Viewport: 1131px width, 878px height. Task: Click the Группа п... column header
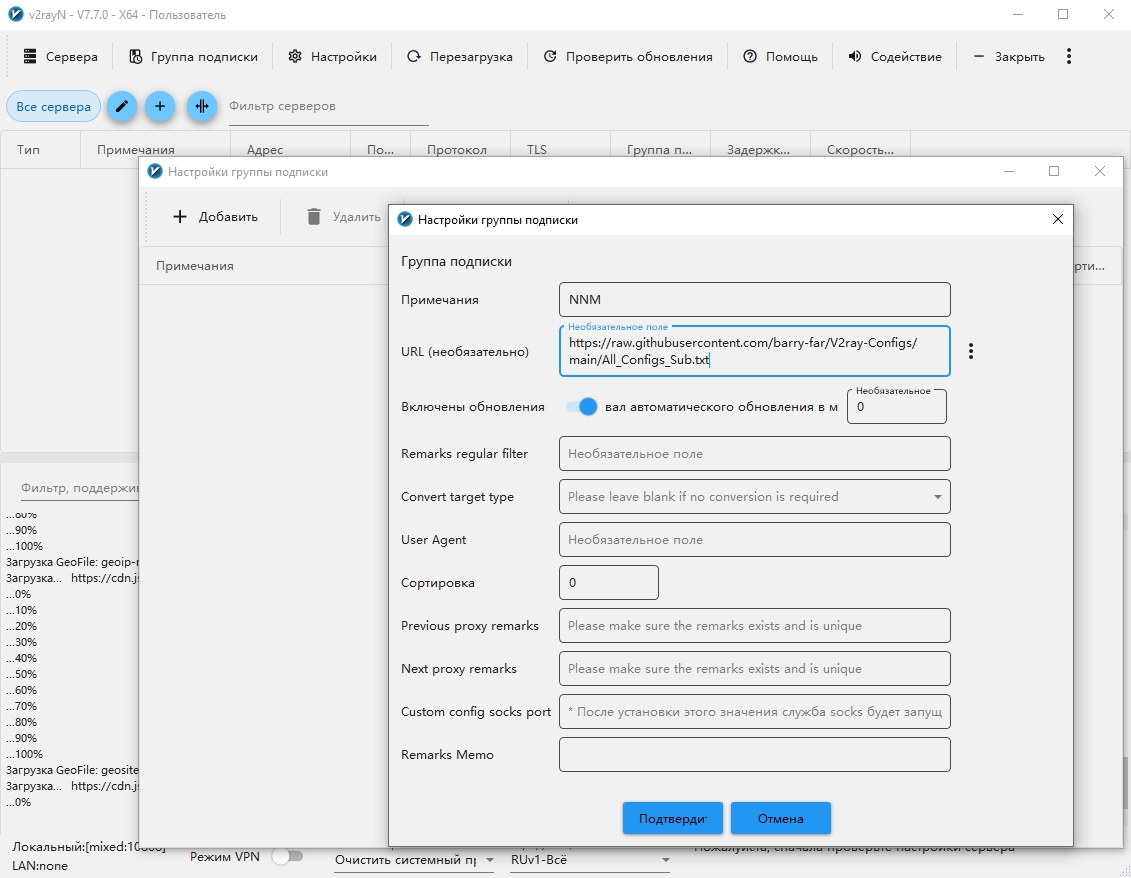[x=659, y=150]
